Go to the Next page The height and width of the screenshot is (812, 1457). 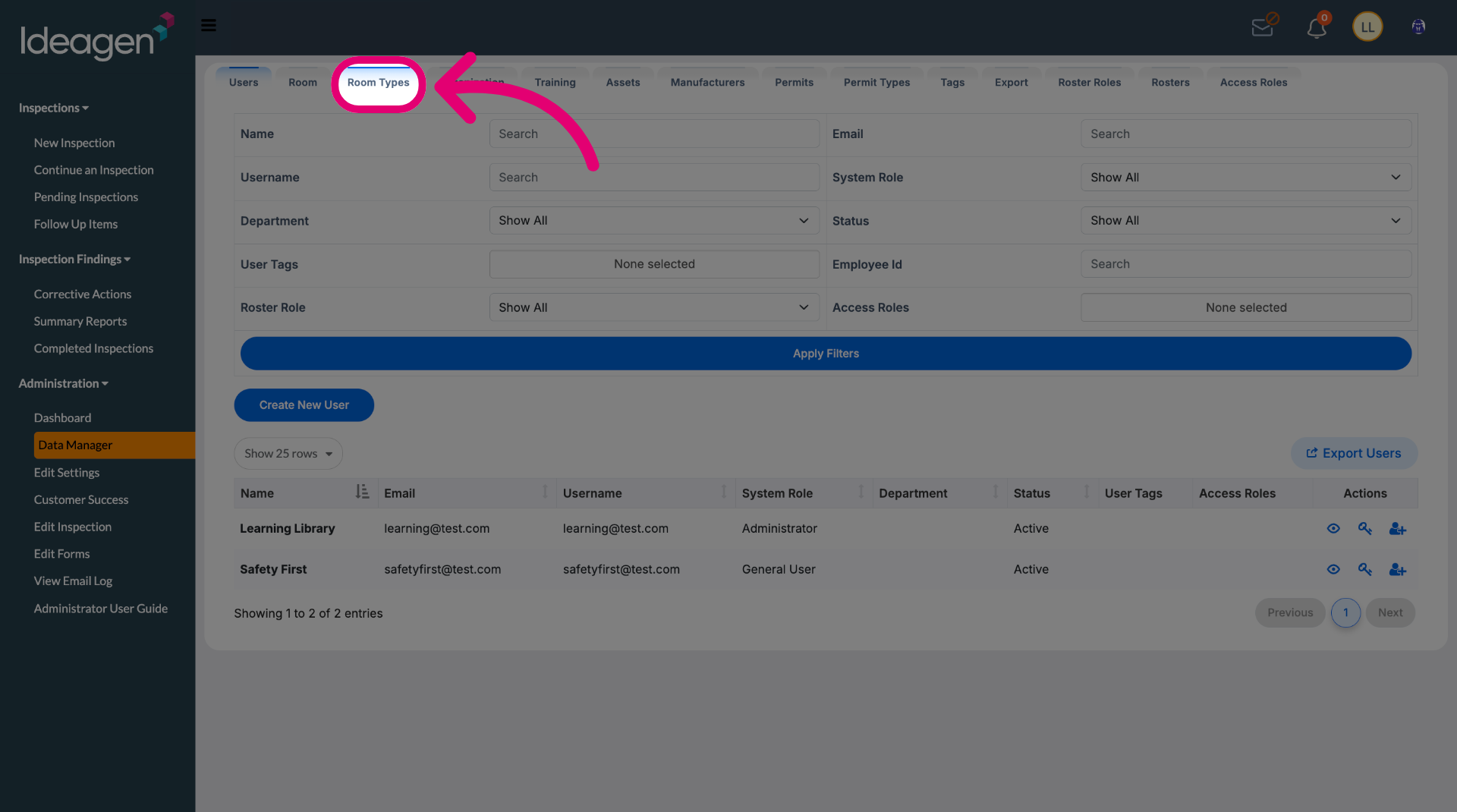pos(1389,612)
